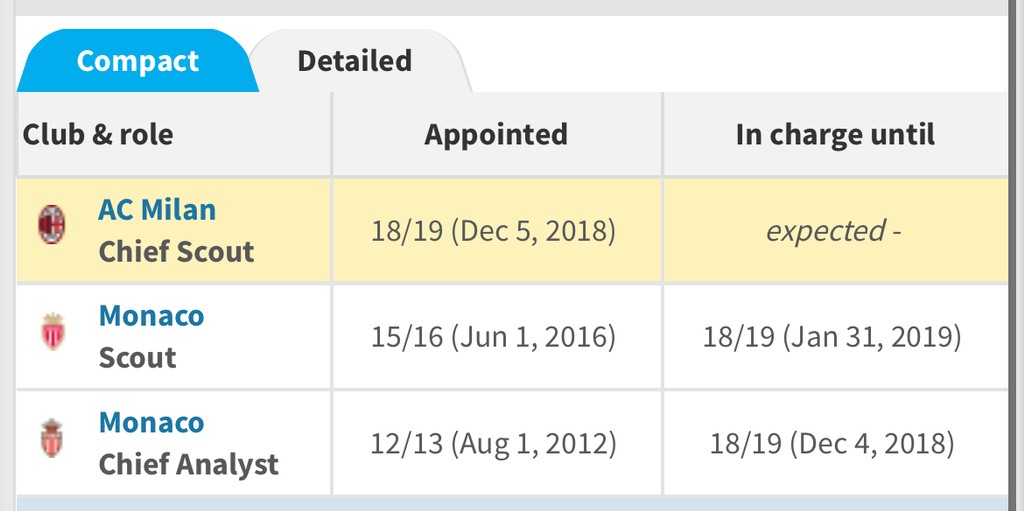Click the Monaco crest beside Scout role
The width and height of the screenshot is (1024, 511).
tap(53, 331)
